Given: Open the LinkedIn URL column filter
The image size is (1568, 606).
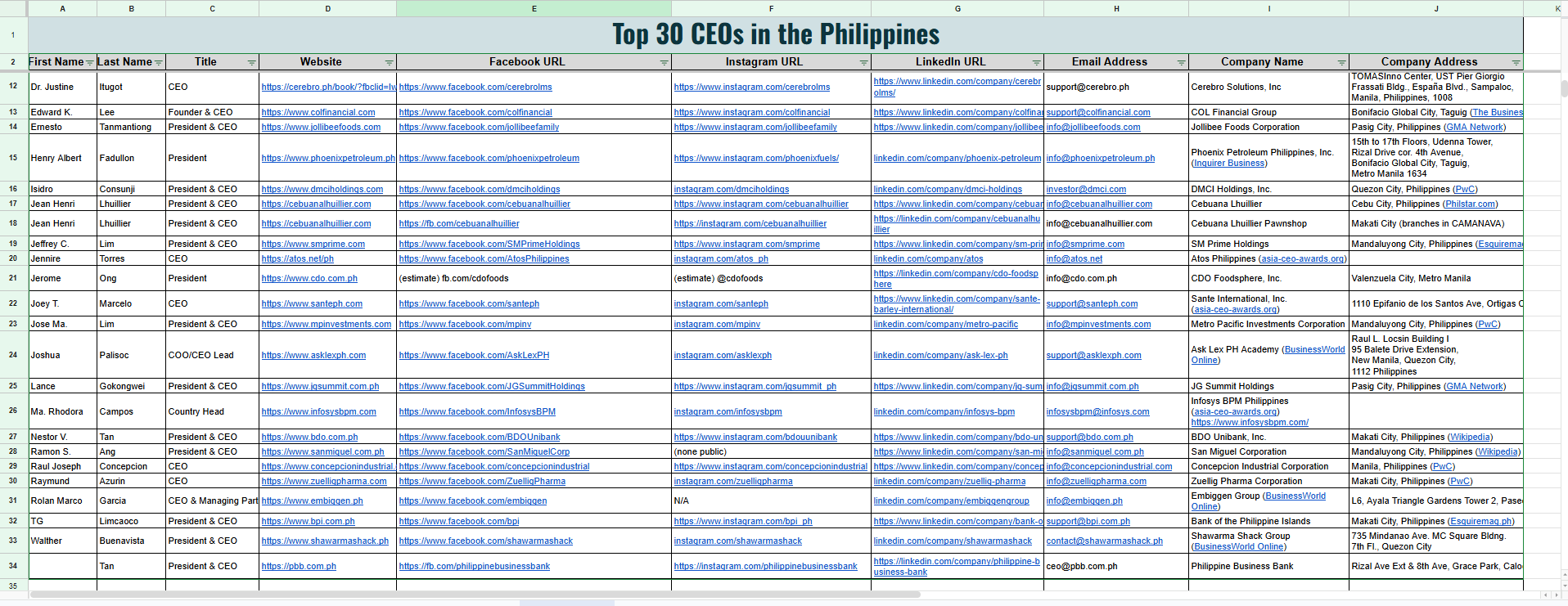Looking at the screenshot, I should (x=1037, y=62).
